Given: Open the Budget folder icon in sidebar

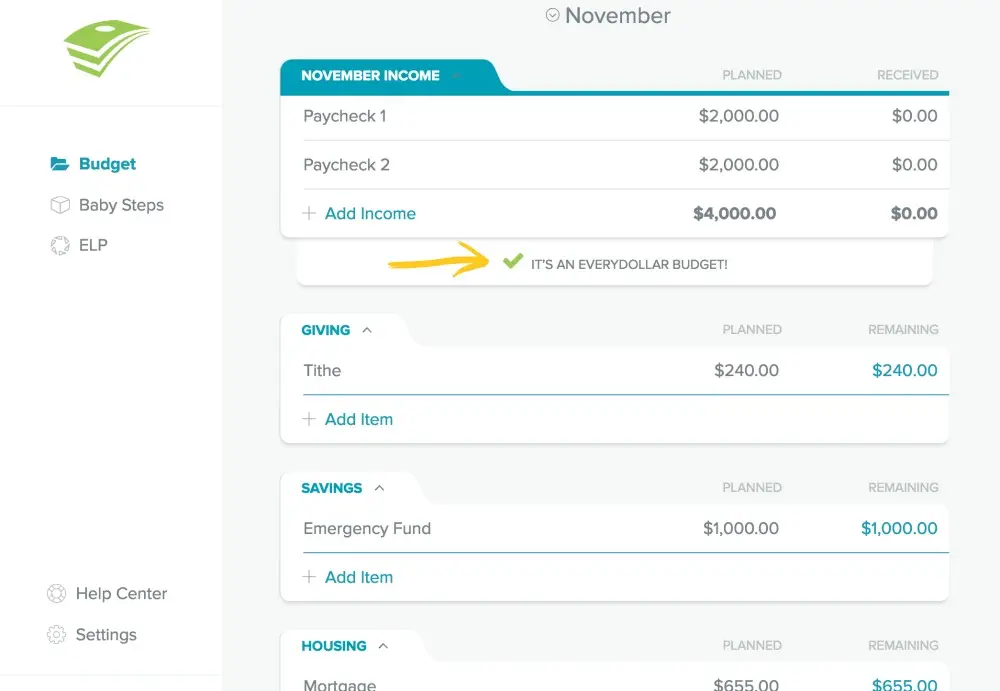Looking at the screenshot, I should tap(60, 164).
